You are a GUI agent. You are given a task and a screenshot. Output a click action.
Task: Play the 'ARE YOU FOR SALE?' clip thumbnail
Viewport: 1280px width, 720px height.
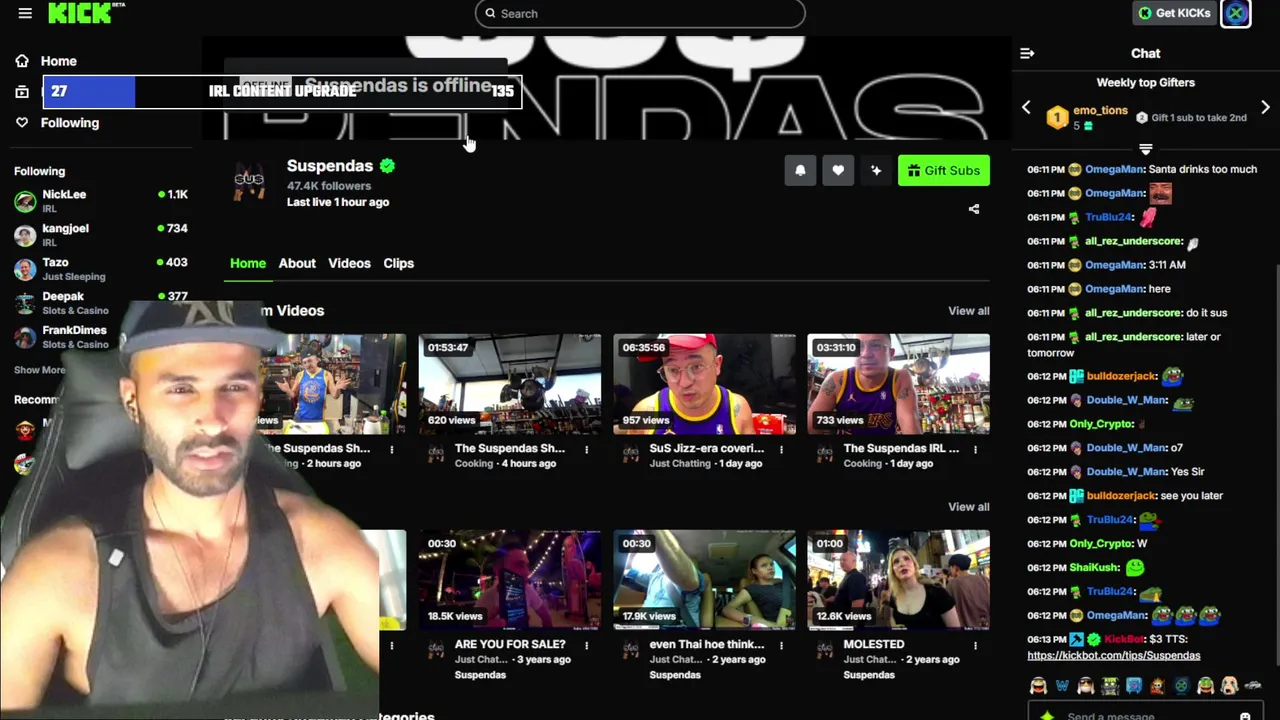click(x=510, y=580)
